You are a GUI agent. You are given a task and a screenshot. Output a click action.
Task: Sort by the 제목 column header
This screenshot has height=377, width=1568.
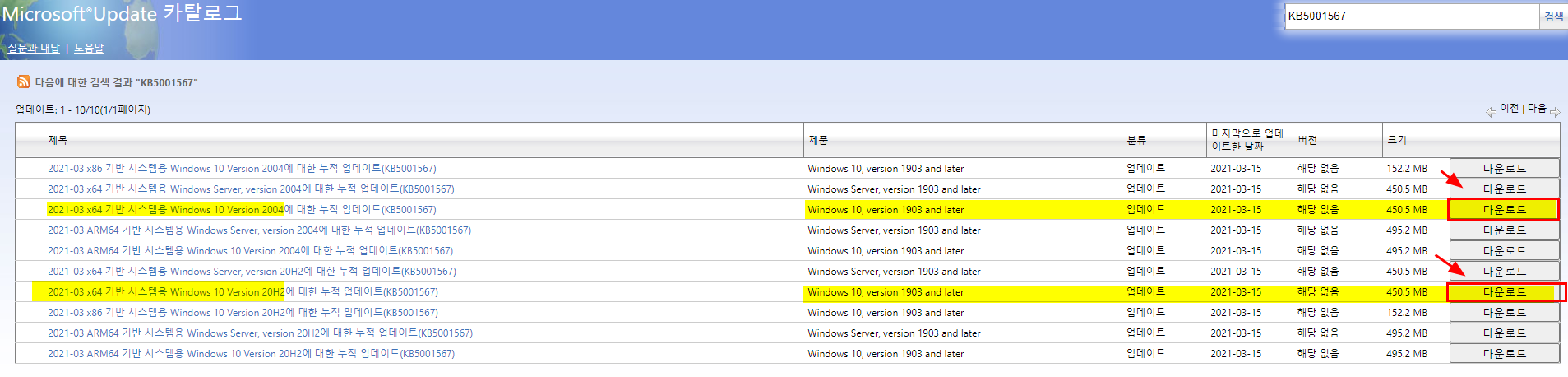tap(58, 140)
